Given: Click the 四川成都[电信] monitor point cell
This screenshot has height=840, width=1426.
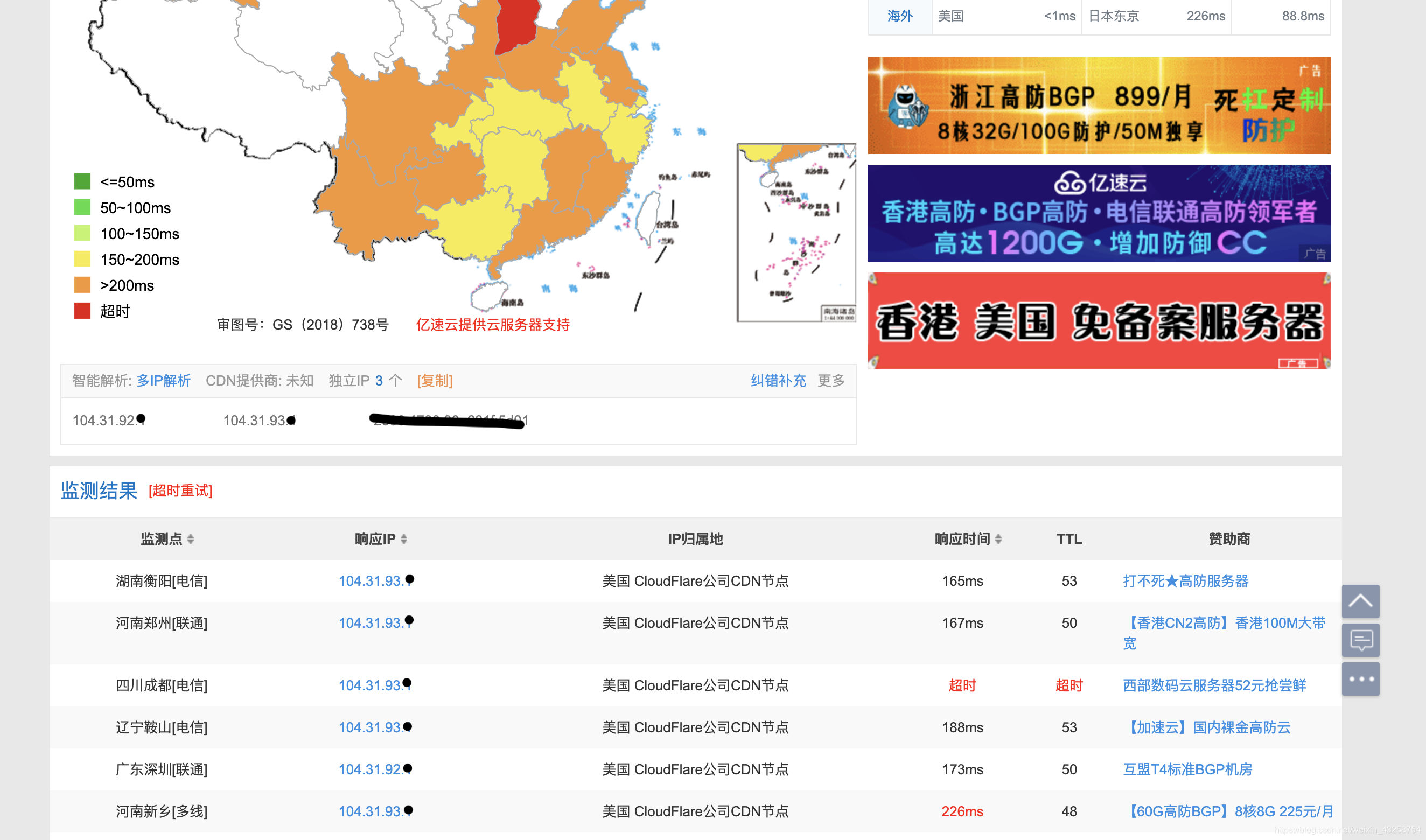Looking at the screenshot, I should pos(162,685).
